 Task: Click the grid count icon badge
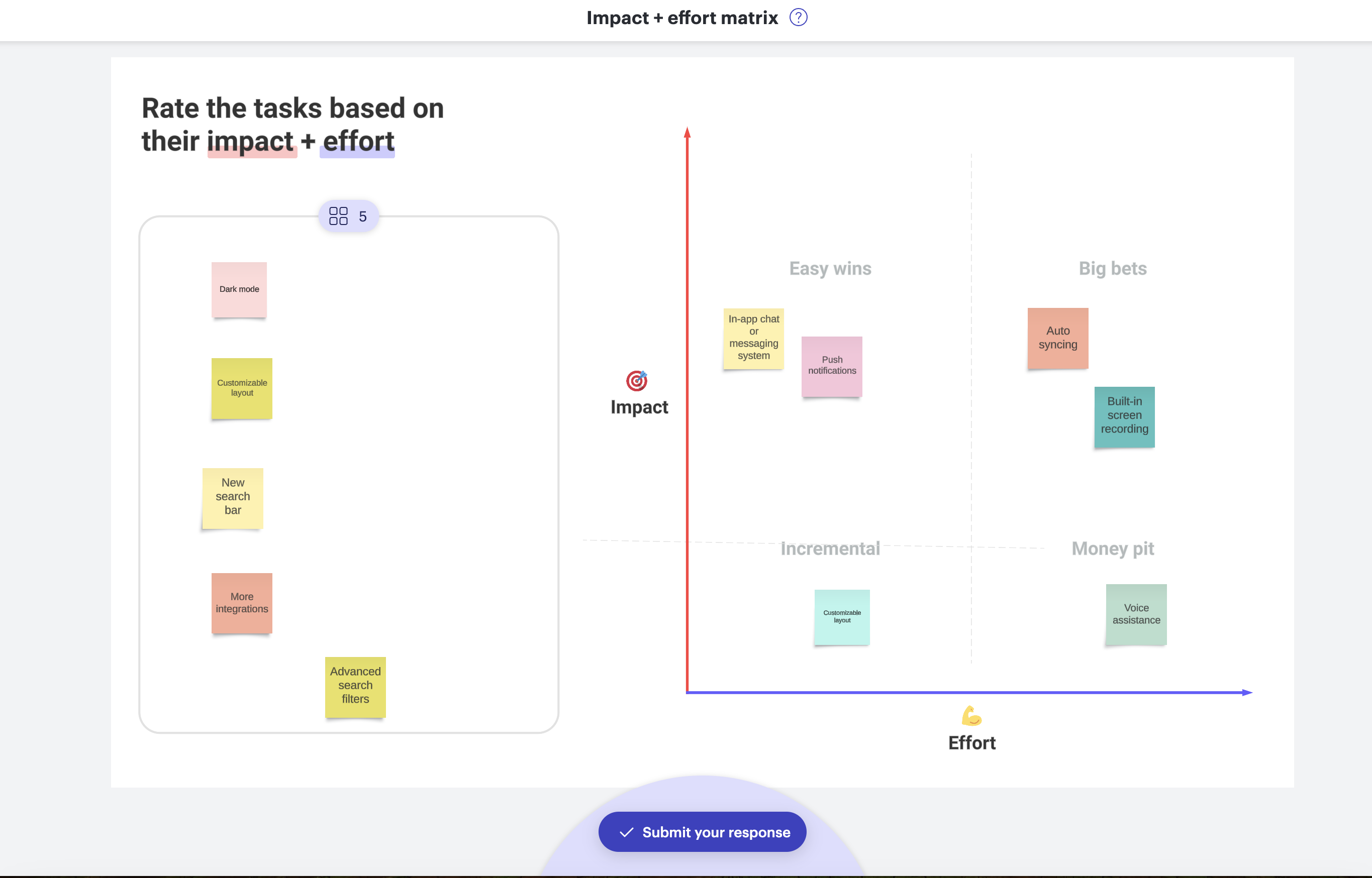(x=339, y=216)
